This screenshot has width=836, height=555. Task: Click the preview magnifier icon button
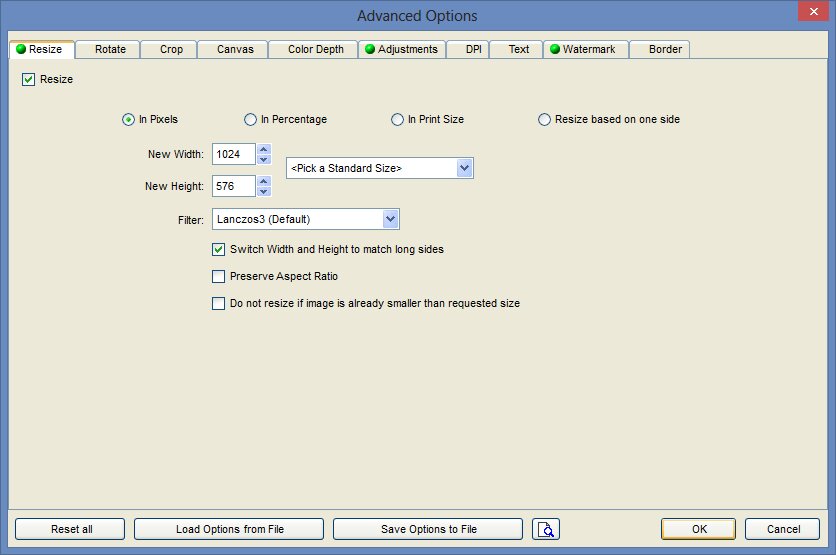546,529
